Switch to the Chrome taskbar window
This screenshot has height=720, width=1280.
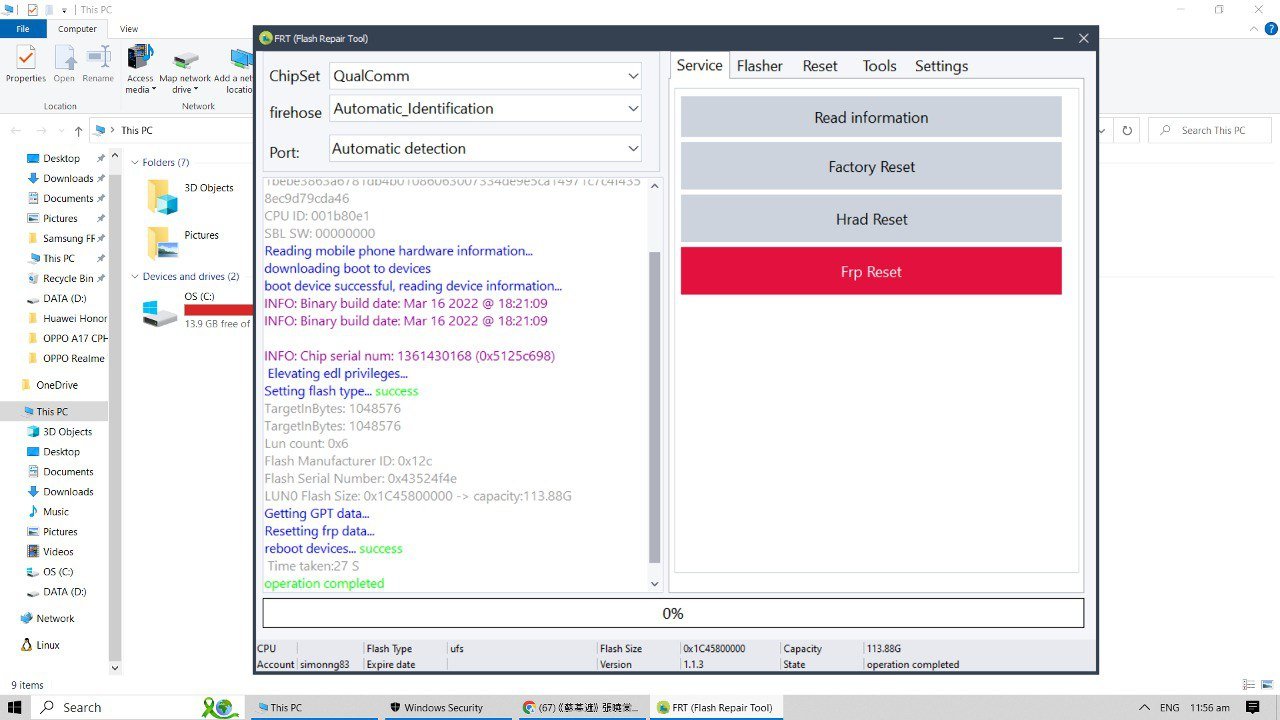[x=580, y=707]
